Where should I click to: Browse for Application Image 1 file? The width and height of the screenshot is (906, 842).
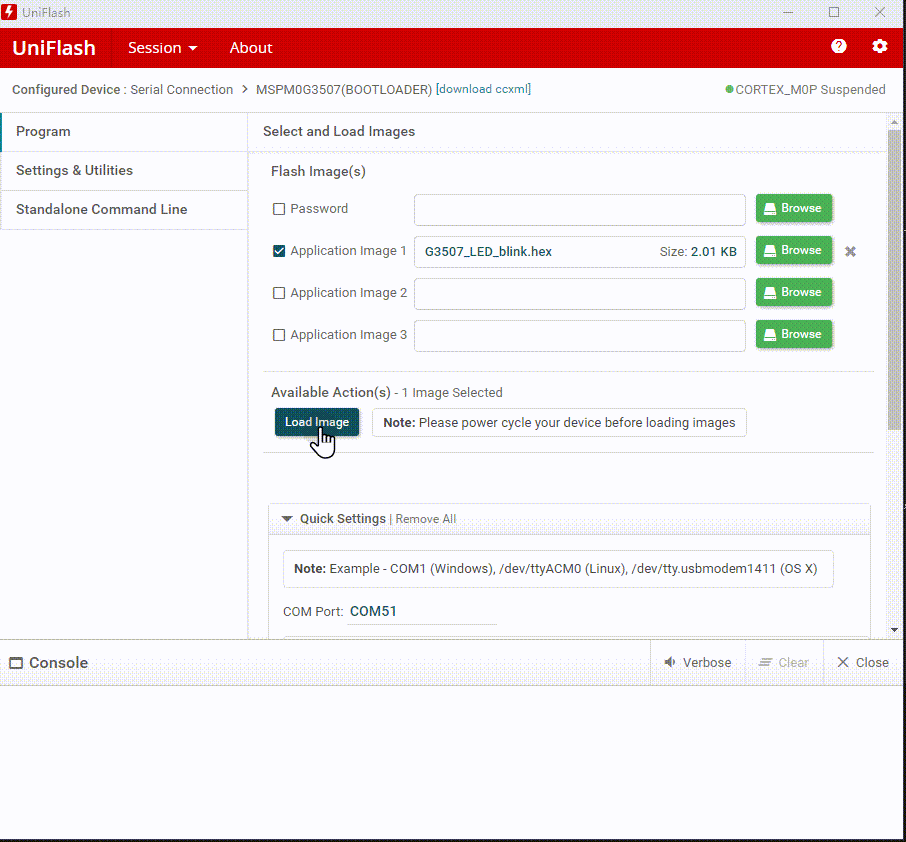click(794, 250)
